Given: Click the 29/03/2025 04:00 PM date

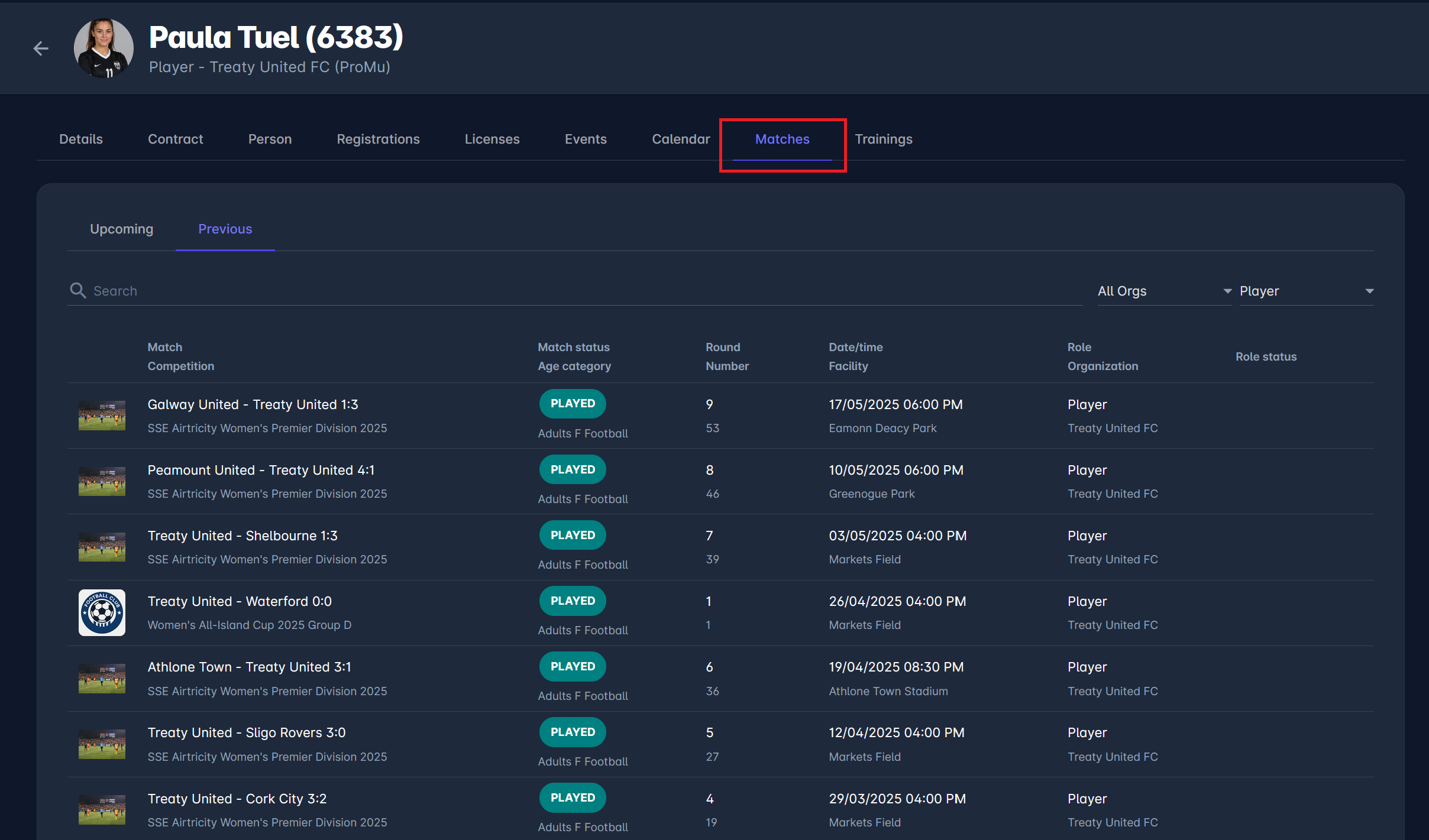Looking at the screenshot, I should coord(897,799).
